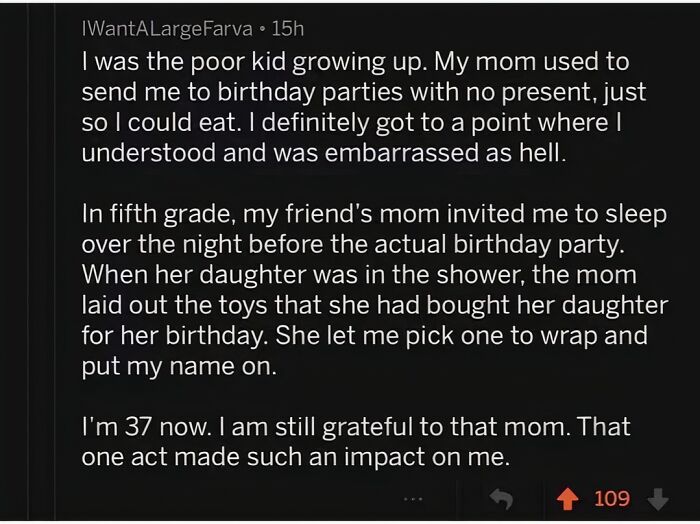The height and width of the screenshot is (524, 700).
Task: Click the line starting "send me to birthday parties"
Action: tap(363, 93)
